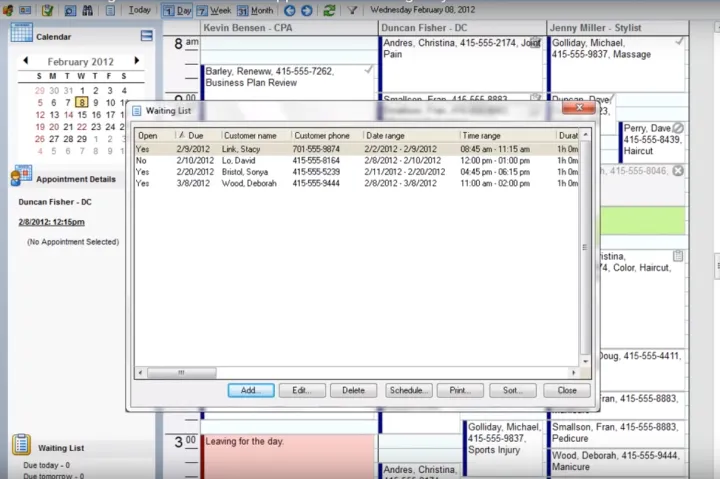Switch to Month view
The image size is (720, 479).
255,10
